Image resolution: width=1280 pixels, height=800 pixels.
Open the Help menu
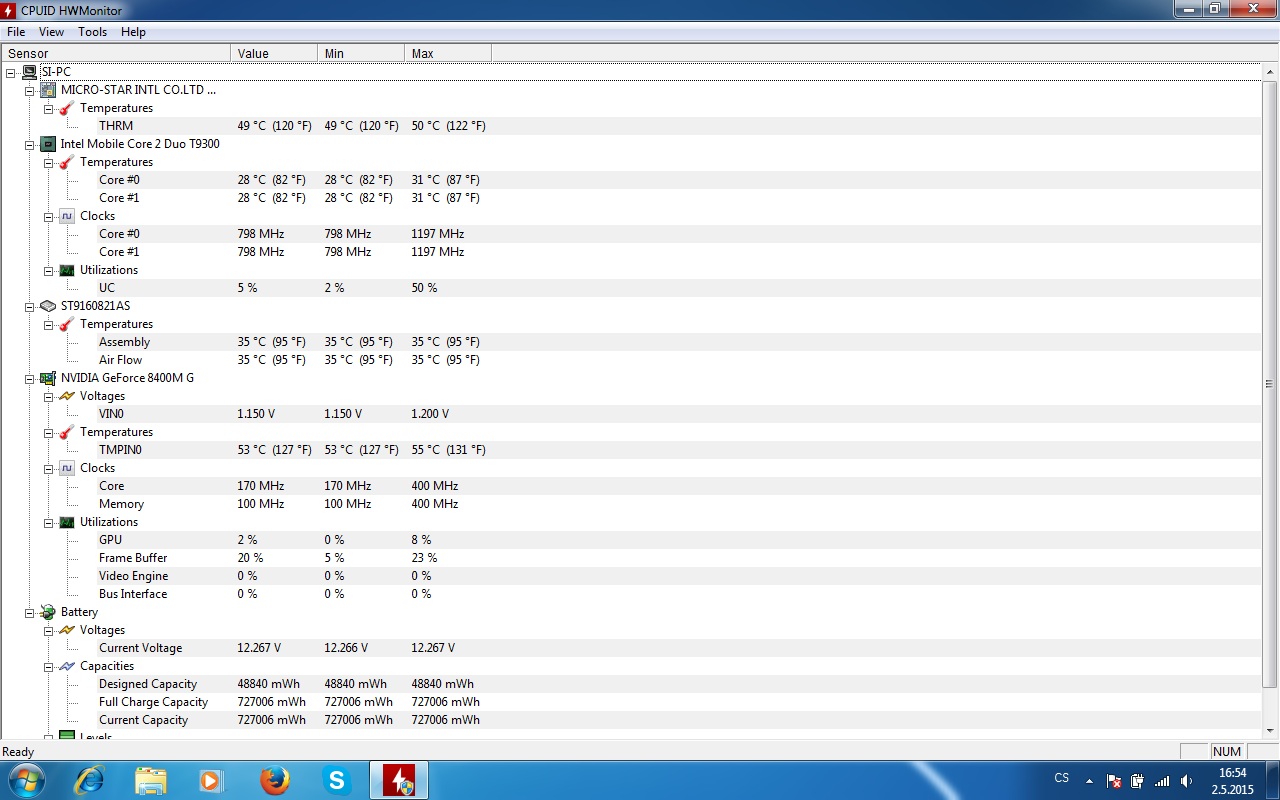coord(133,32)
